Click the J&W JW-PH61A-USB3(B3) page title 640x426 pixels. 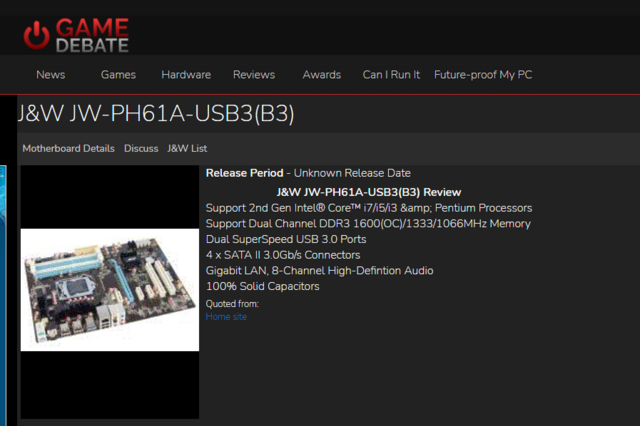click(x=155, y=113)
